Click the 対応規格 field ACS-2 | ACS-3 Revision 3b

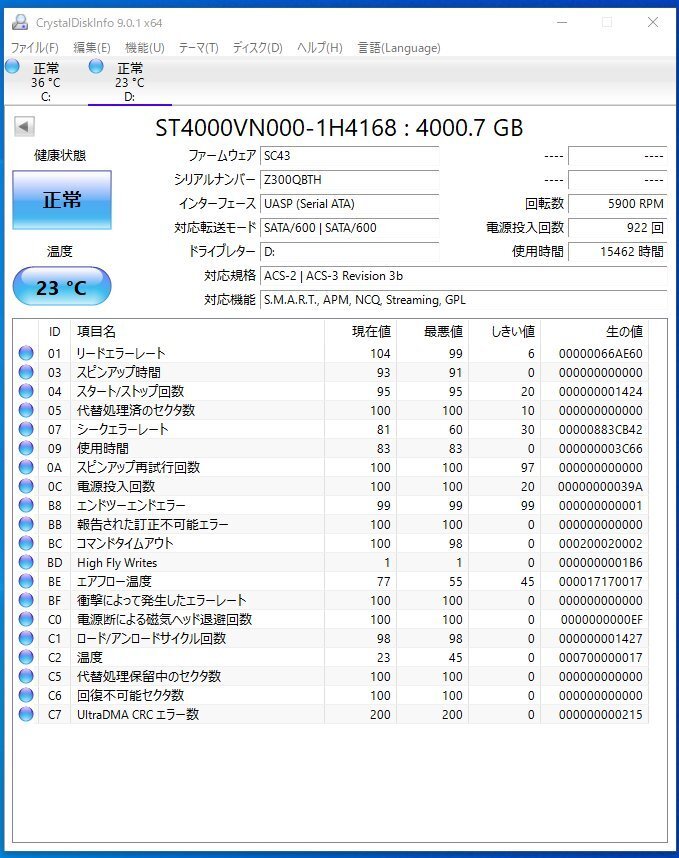pos(463,276)
